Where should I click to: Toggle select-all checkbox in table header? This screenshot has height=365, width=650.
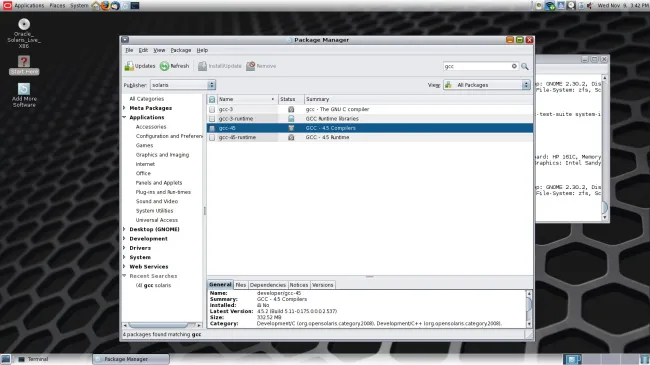212,100
